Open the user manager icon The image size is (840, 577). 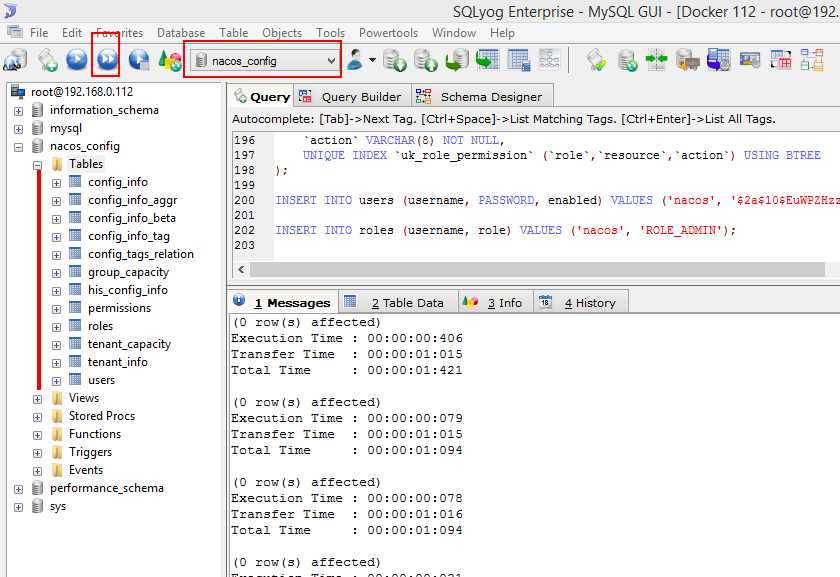click(x=355, y=60)
